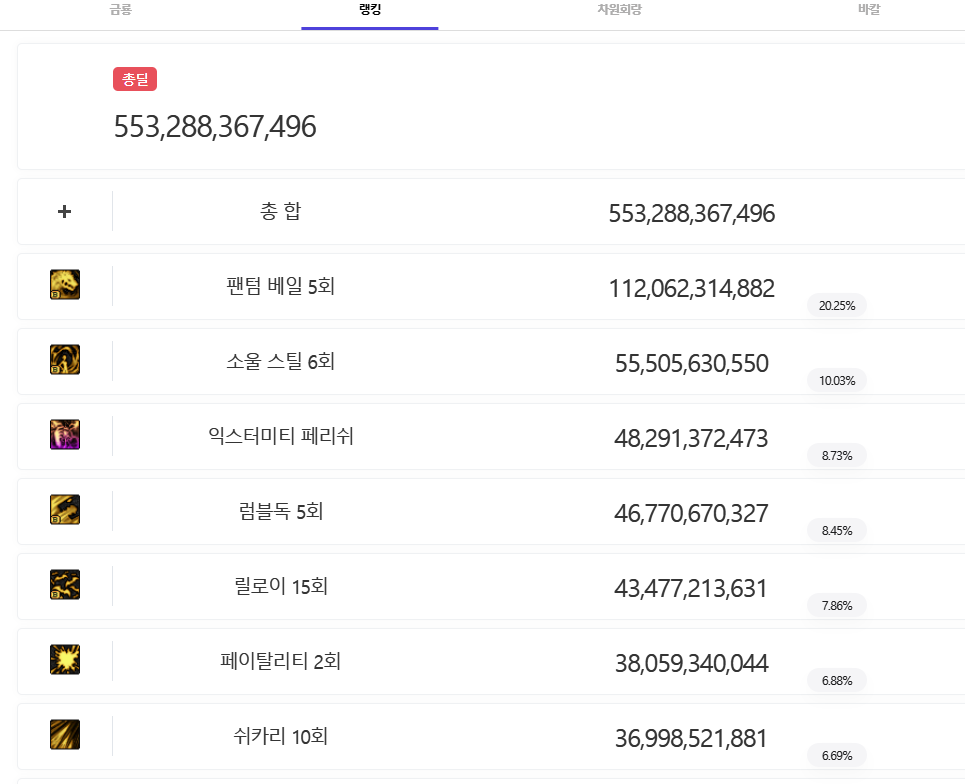Expand the 총 합 row plus icon

click(x=65, y=212)
